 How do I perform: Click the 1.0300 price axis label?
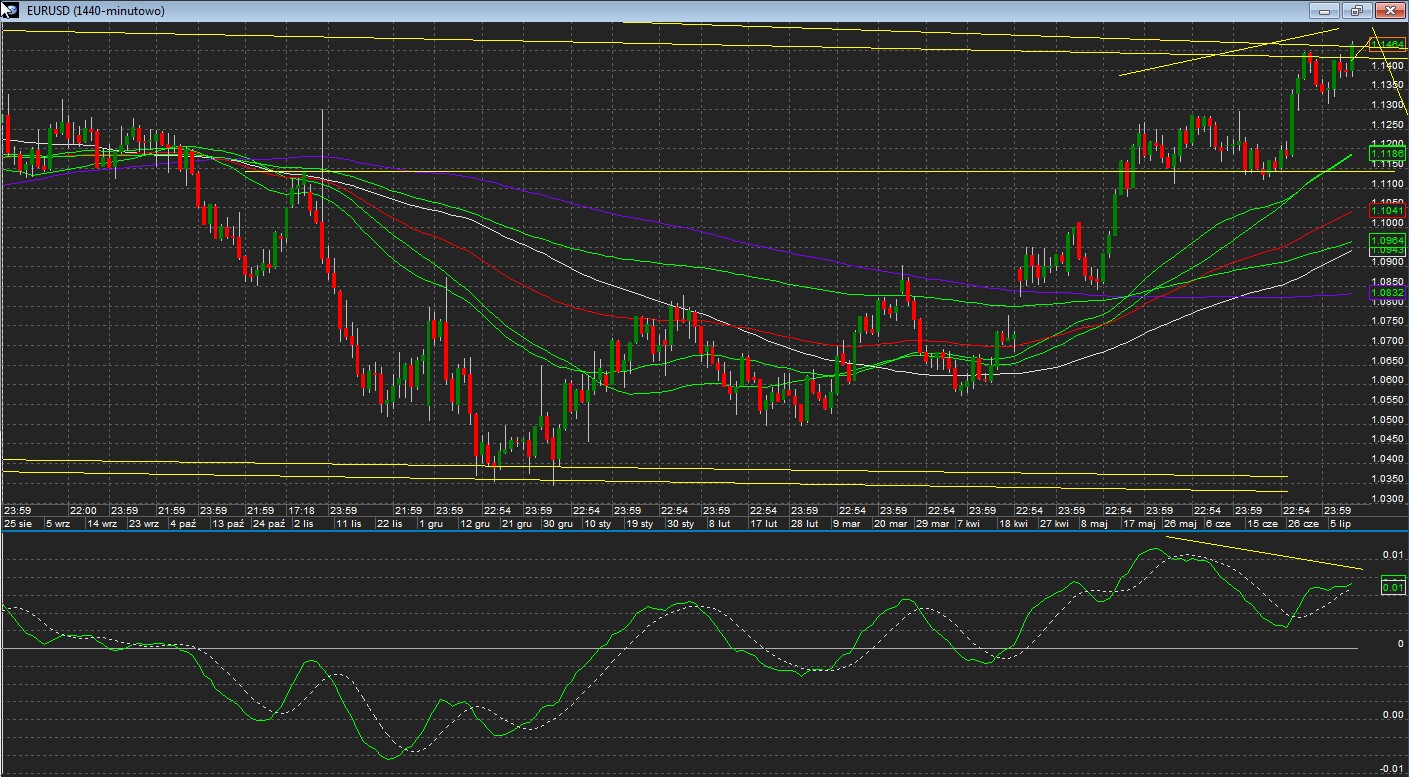[1388, 498]
